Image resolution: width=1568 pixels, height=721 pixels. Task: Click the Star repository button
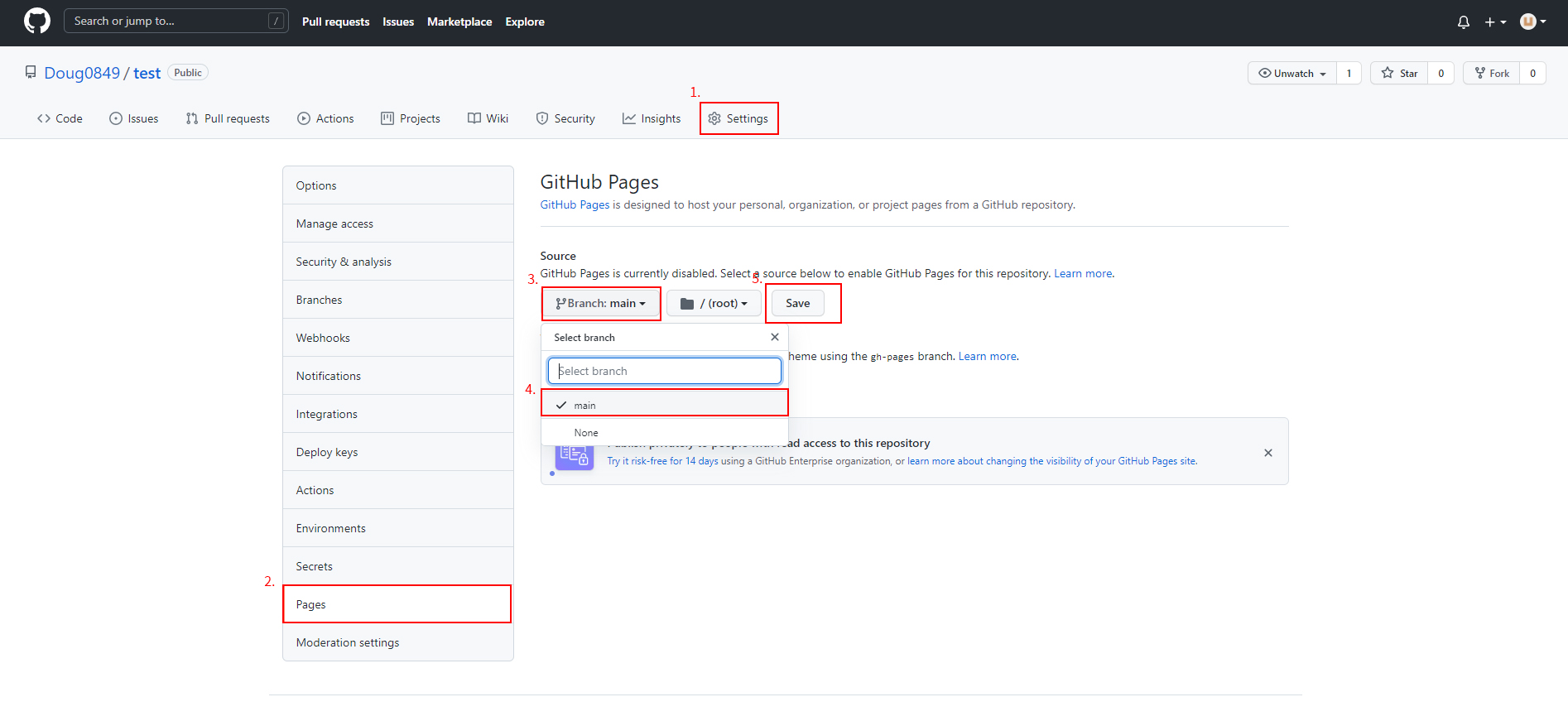pyautogui.click(x=1399, y=74)
